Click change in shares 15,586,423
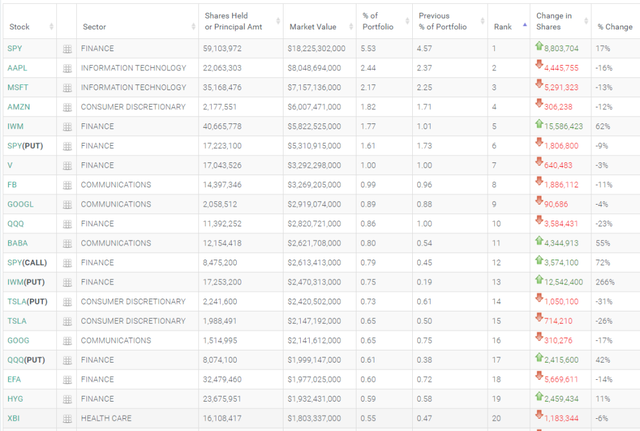Screen dimensions: 640x431 click(563, 127)
